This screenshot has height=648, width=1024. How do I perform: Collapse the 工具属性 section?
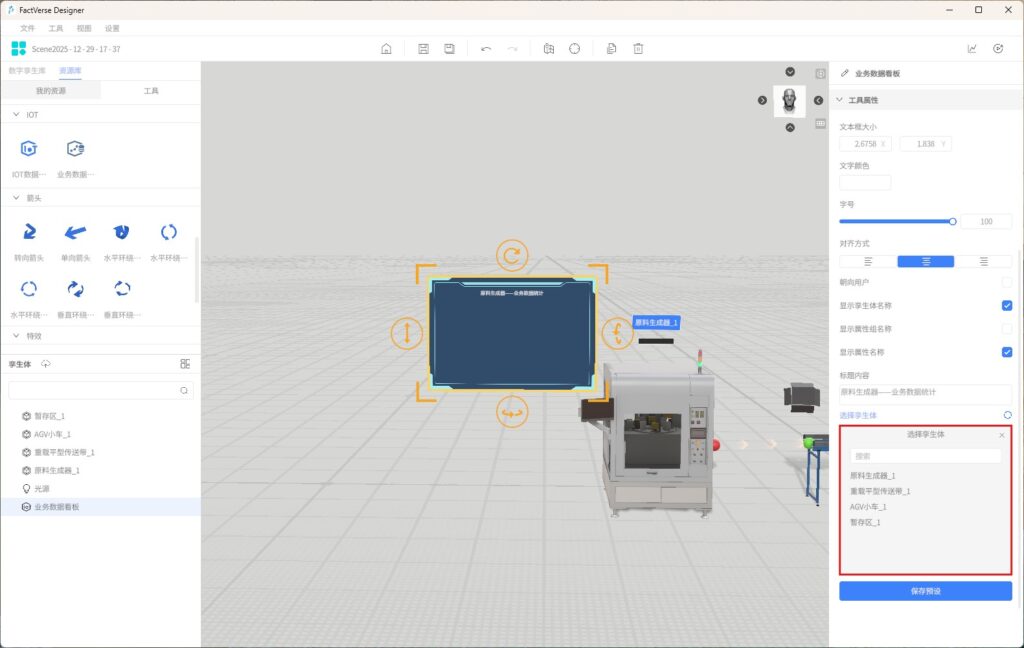(839, 100)
